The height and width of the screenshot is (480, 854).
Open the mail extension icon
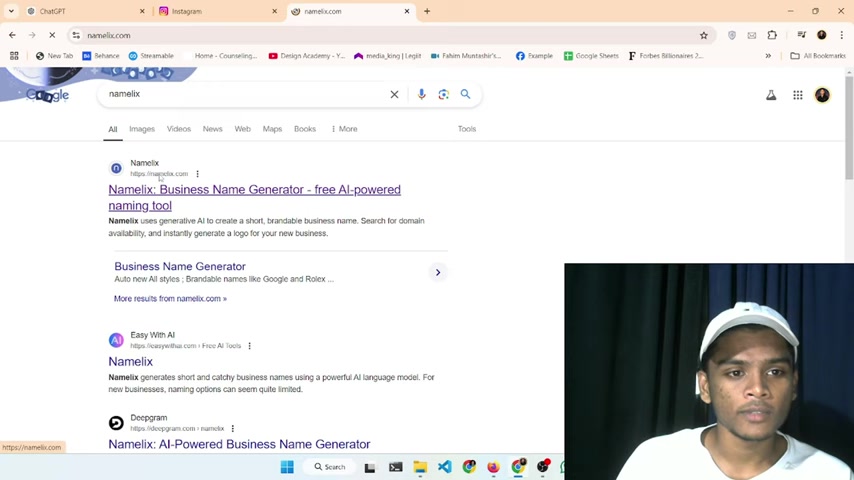(752, 35)
